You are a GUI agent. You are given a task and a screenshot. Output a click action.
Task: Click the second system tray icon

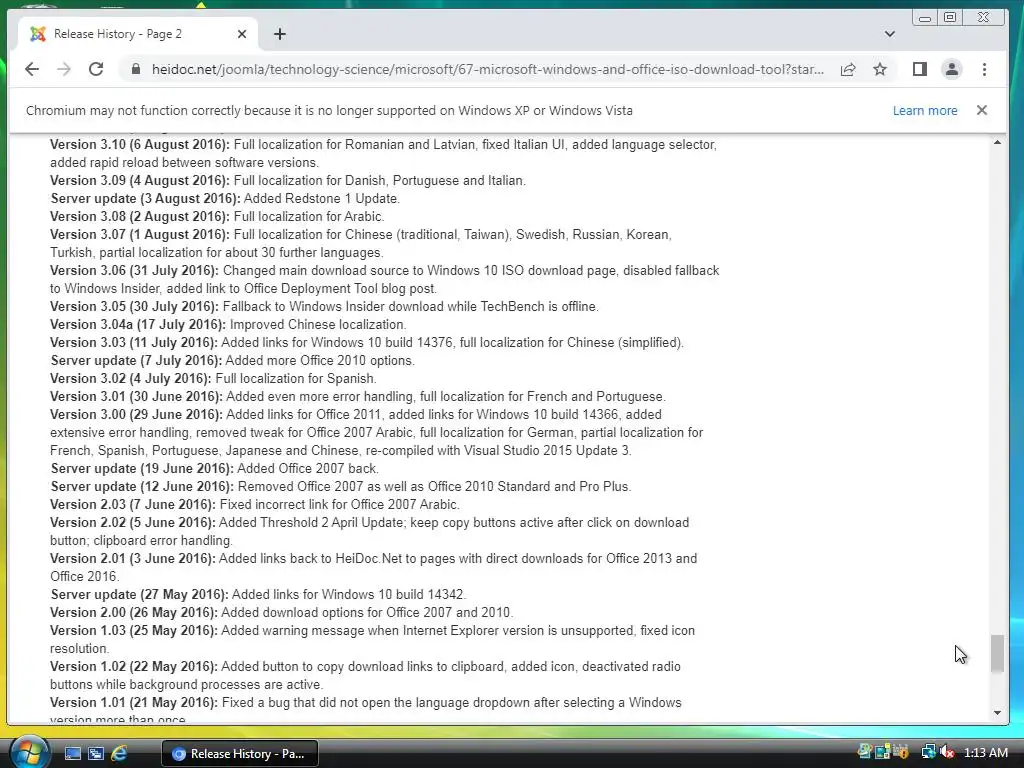[x=882, y=752]
